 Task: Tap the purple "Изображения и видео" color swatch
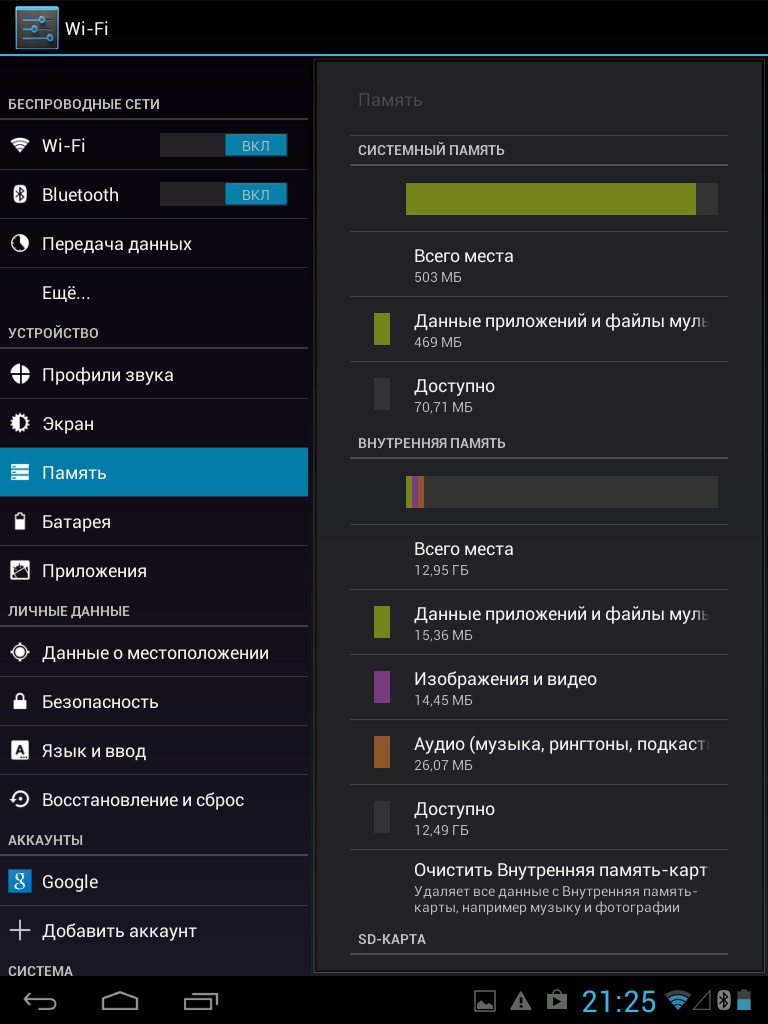point(382,687)
